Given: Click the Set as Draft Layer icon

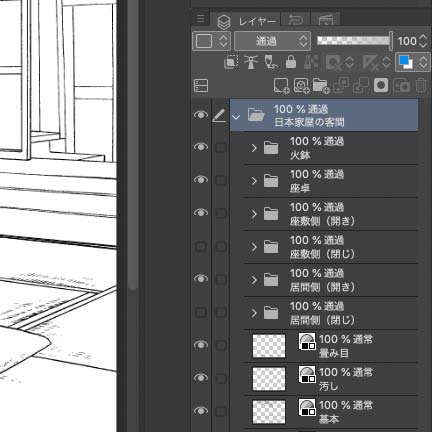Looking at the screenshot, I should point(271,62).
